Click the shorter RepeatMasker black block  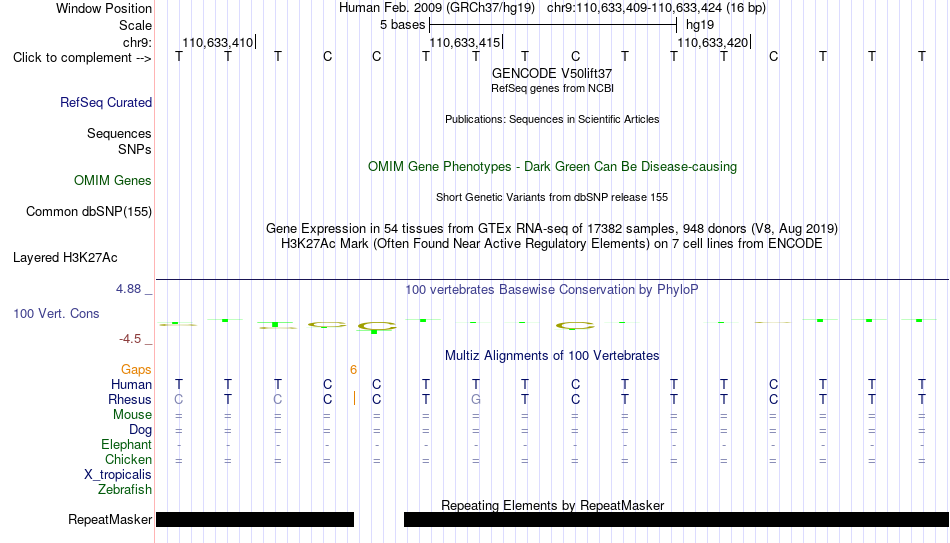pos(255,519)
